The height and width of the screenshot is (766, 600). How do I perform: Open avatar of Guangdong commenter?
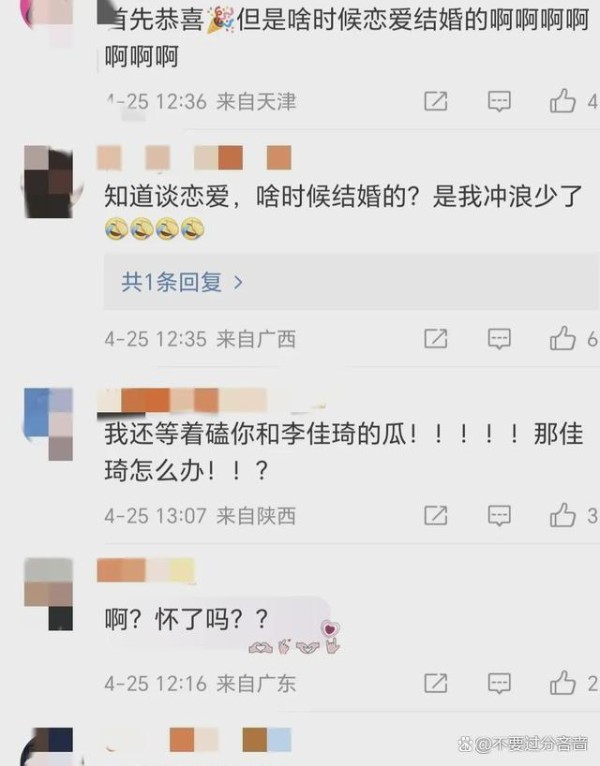click(48, 594)
